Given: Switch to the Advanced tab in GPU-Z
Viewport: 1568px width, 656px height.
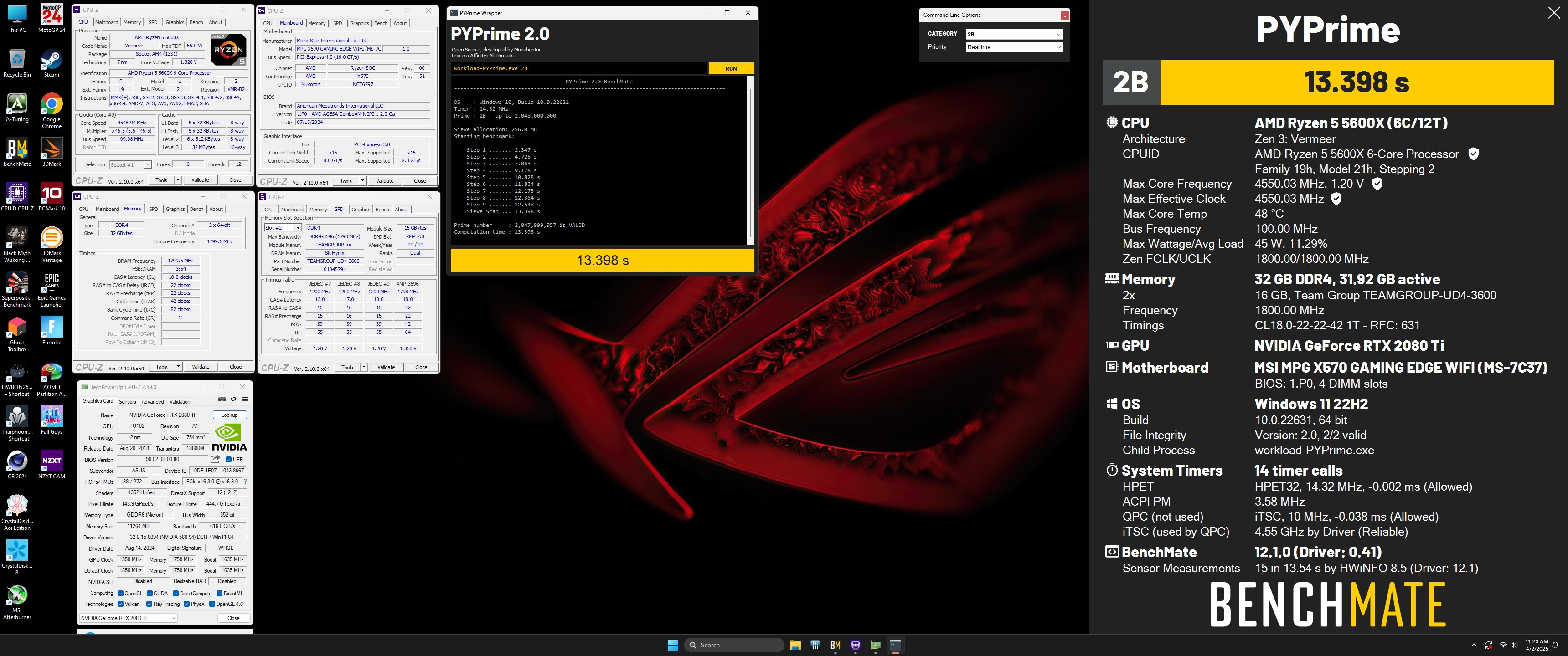Looking at the screenshot, I should click(x=153, y=402).
